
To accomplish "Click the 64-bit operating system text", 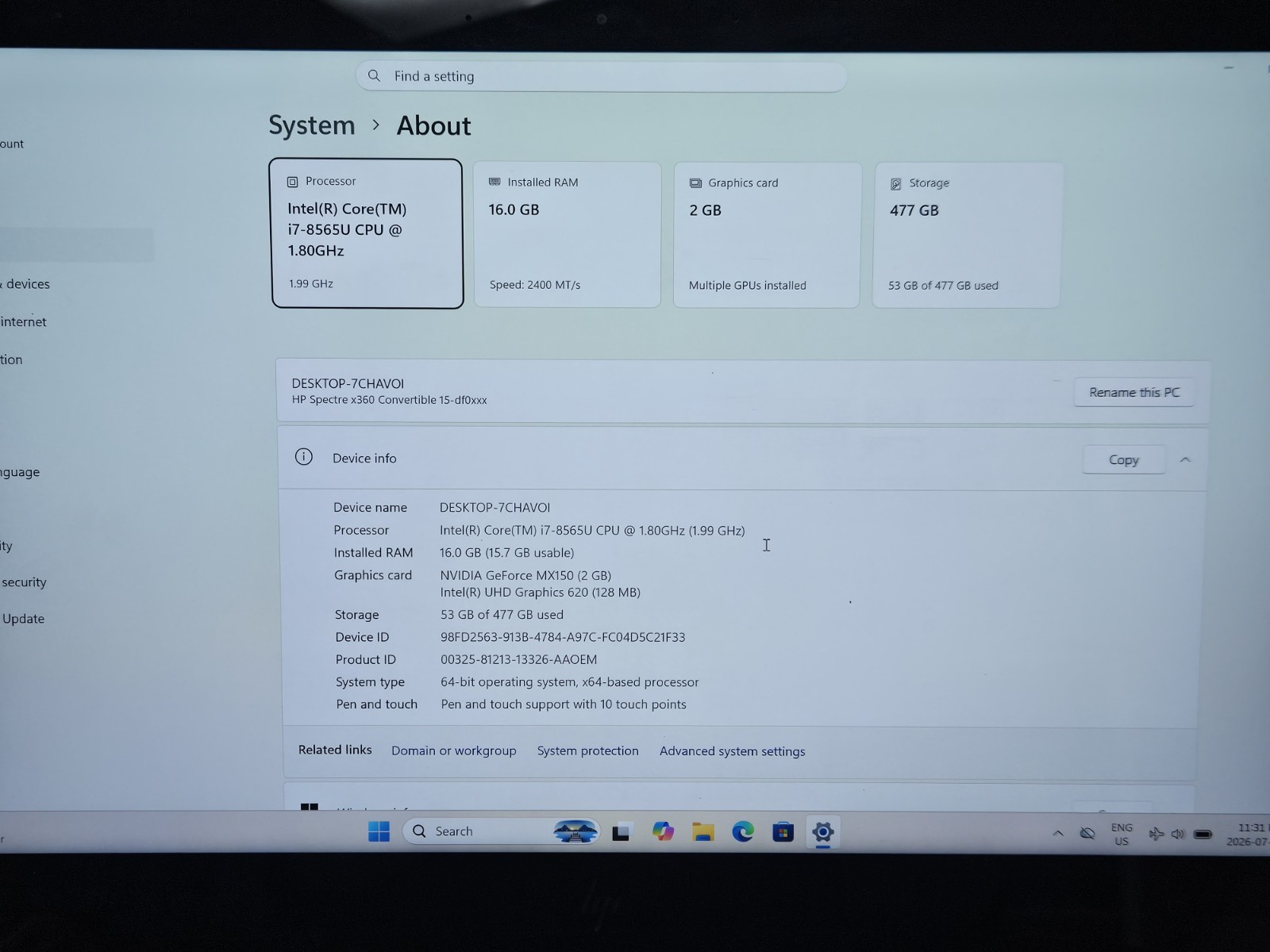I will pyautogui.click(x=569, y=681).
